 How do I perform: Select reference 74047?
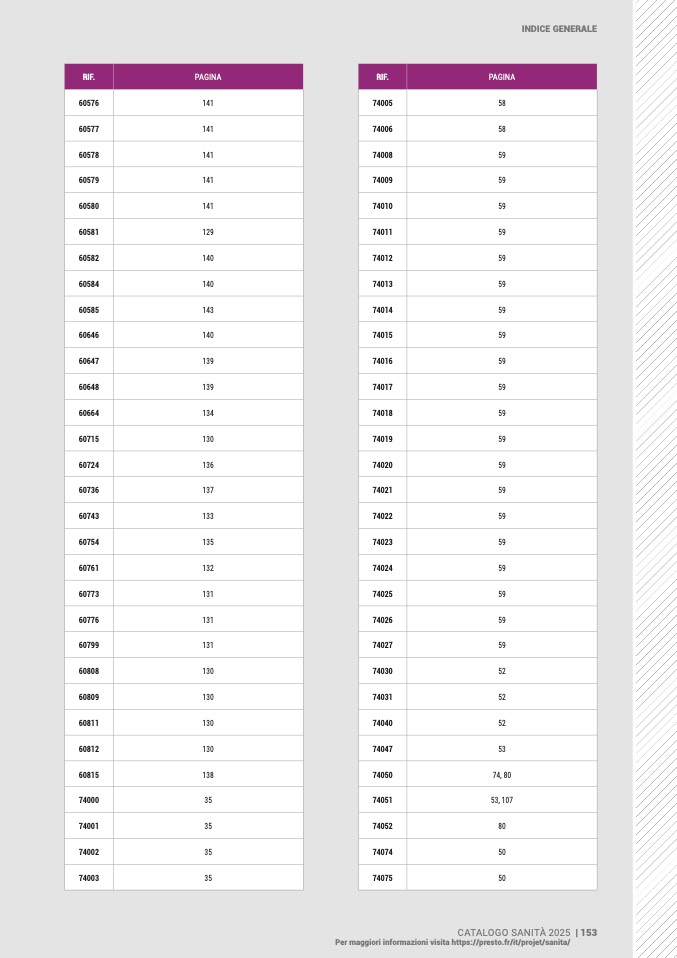click(x=382, y=749)
